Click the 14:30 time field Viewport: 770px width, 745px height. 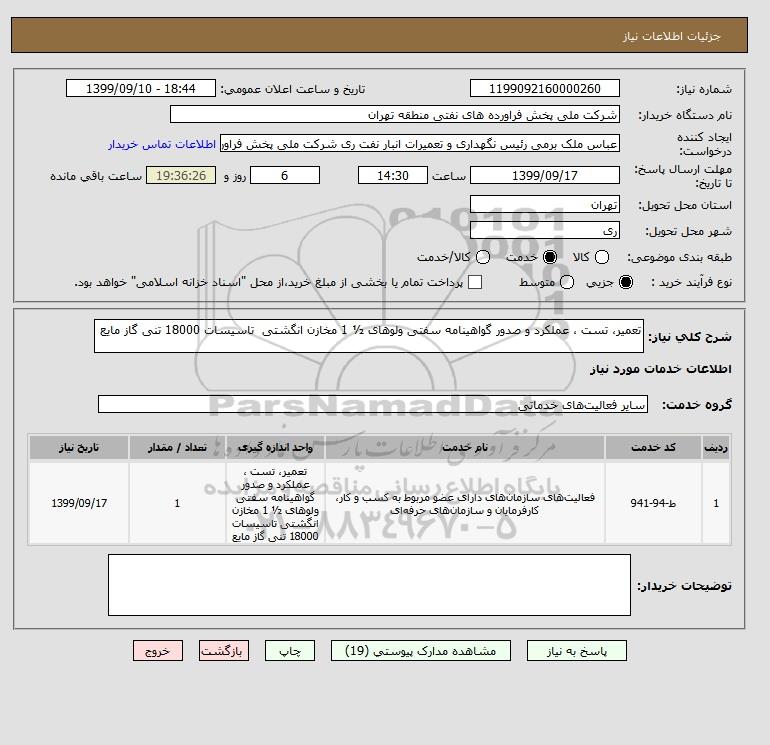[393, 175]
